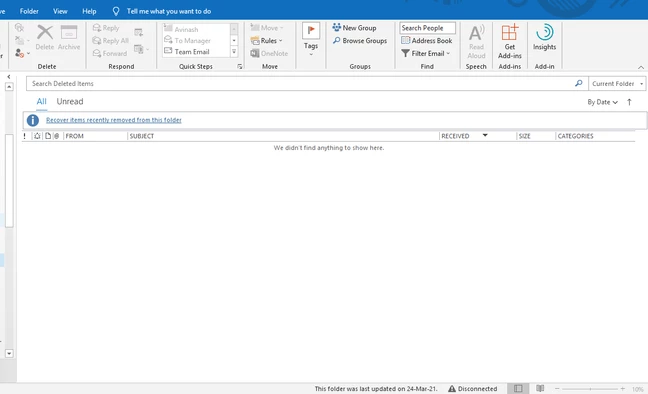Open Insights add-in
This screenshot has height=394, width=648.
tap(544, 37)
